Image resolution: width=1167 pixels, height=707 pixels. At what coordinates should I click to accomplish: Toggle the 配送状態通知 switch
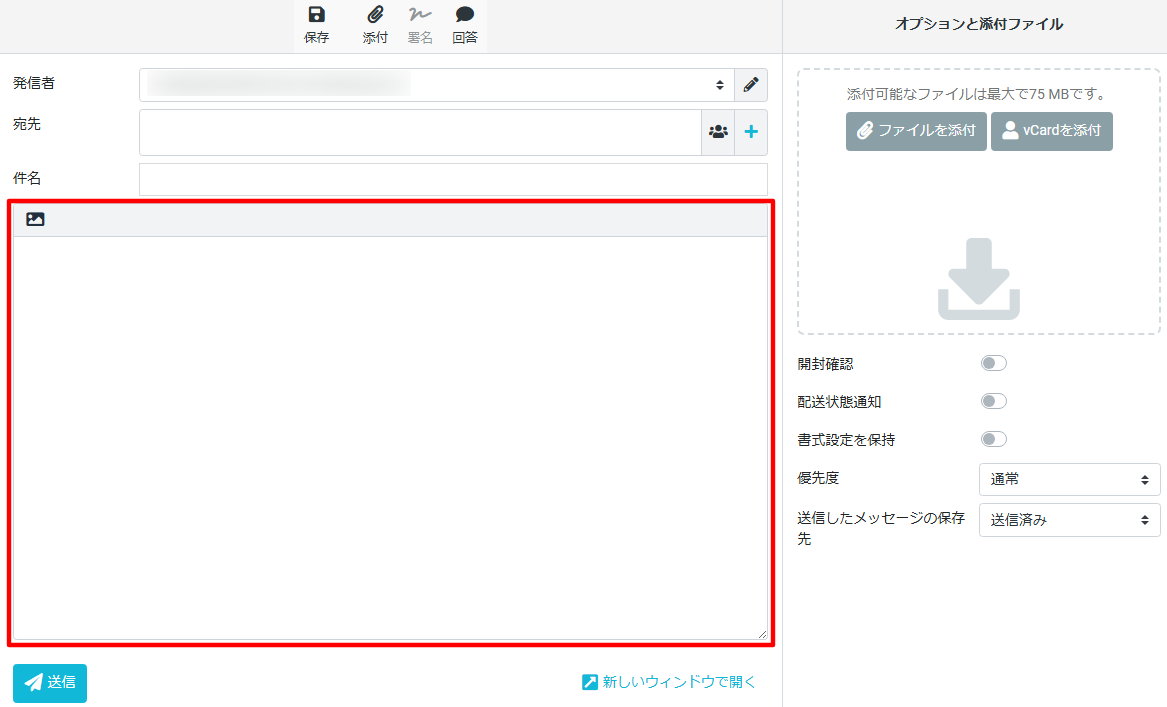click(994, 401)
